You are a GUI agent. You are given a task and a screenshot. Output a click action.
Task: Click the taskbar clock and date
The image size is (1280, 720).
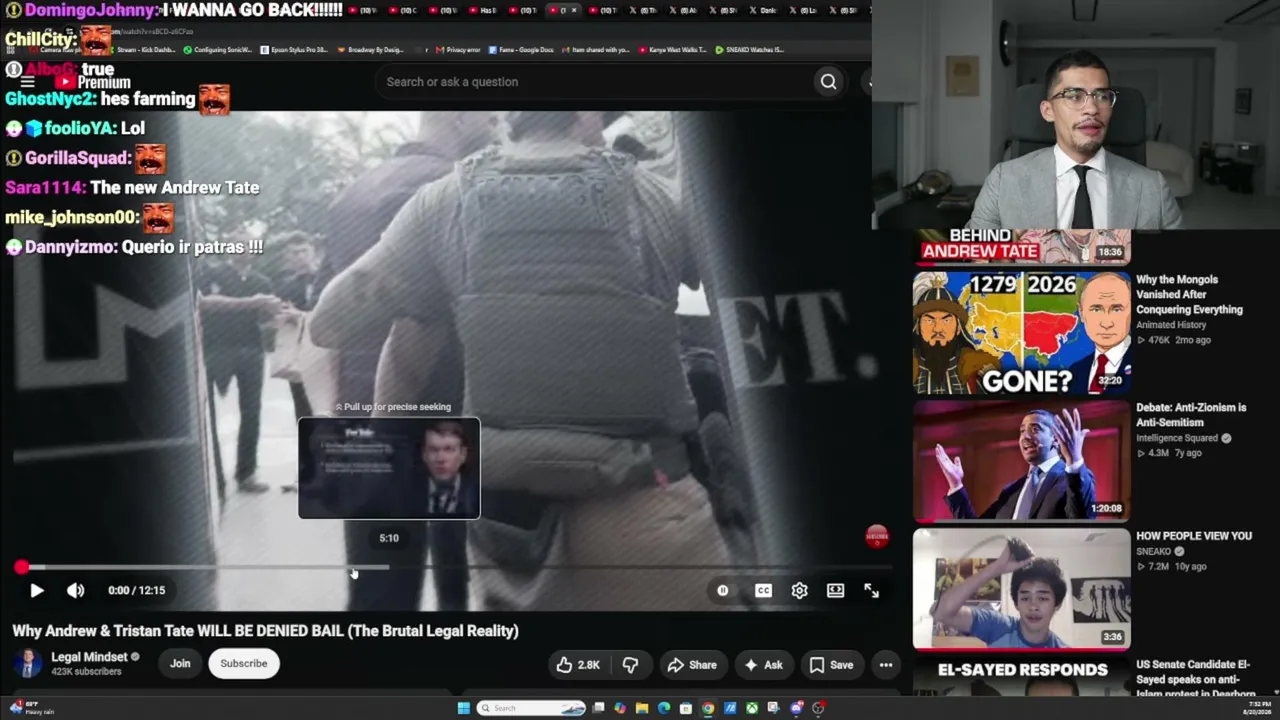tap(1257, 708)
